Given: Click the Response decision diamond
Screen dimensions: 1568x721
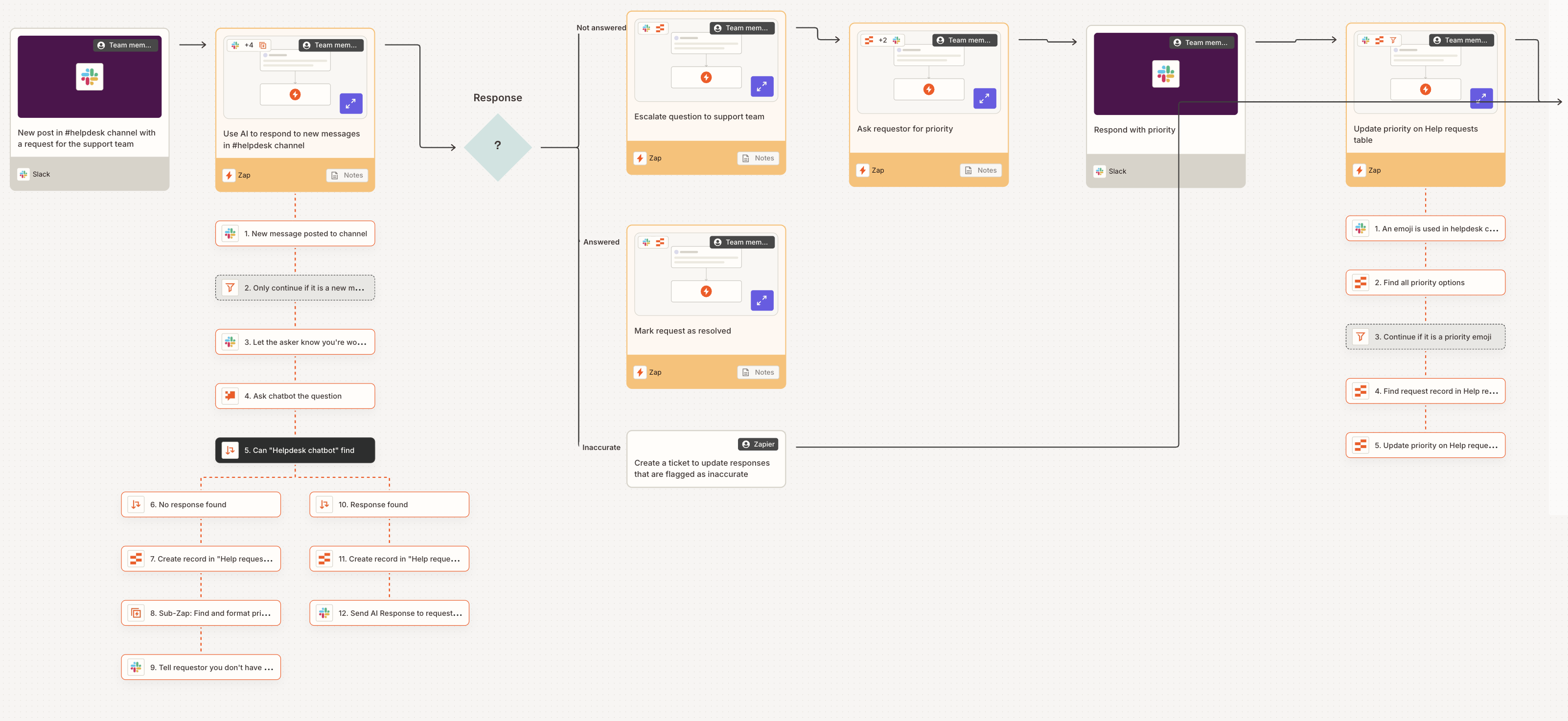Looking at the screenshot, I should 498,146.
